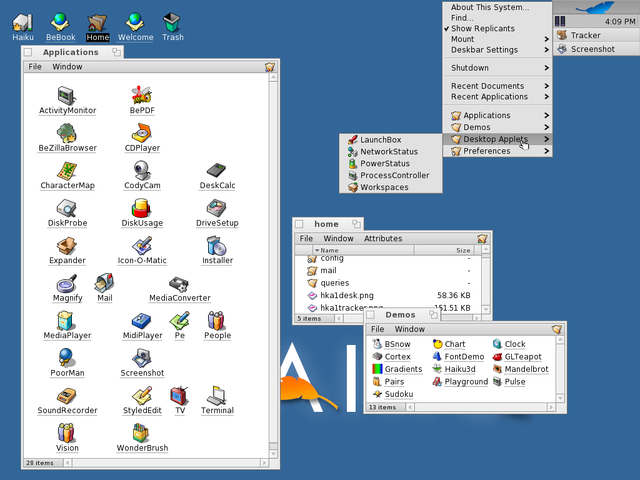Viewport: 640px width, 480px height.
Task: Expand the Preferences submenu in Deskbar menu
Action: point(497,151)
